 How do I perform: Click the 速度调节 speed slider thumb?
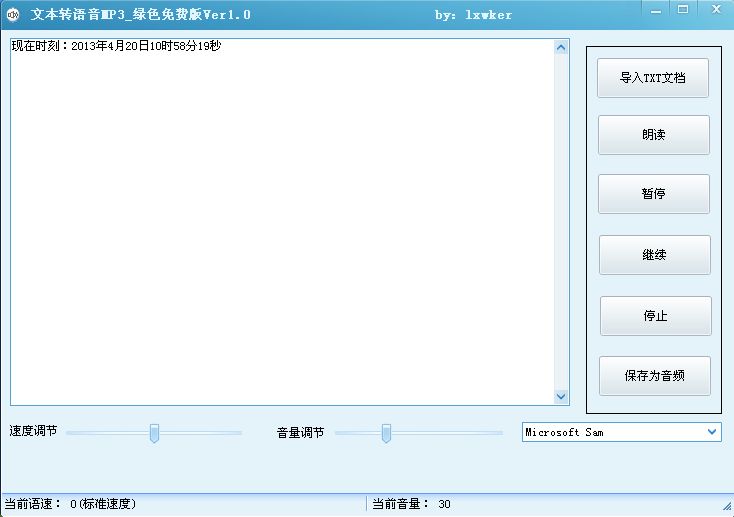pyautogui.click(x=154, y=433)
